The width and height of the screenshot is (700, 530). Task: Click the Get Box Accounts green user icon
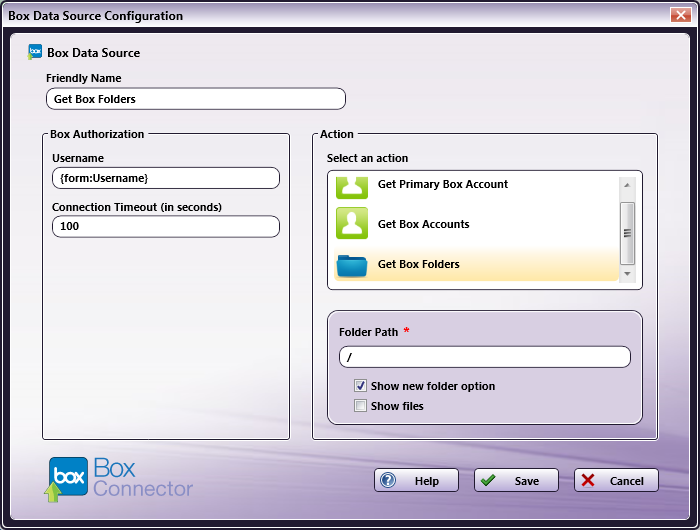click(352, 223)
